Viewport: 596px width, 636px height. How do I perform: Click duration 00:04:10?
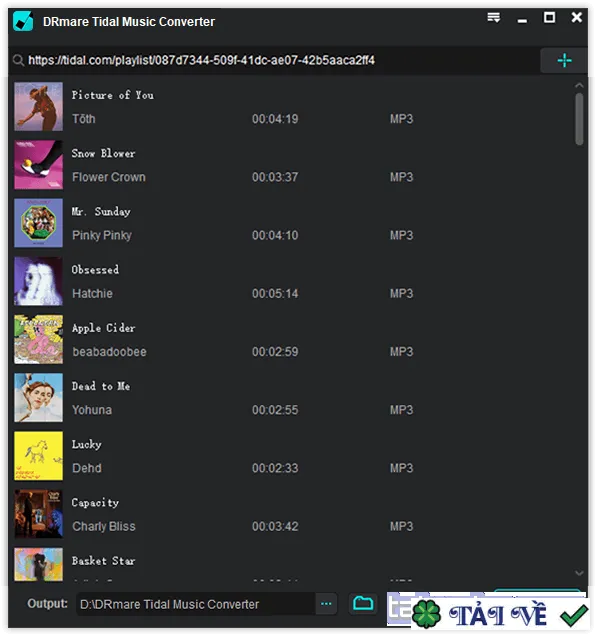tap(275, 235)
